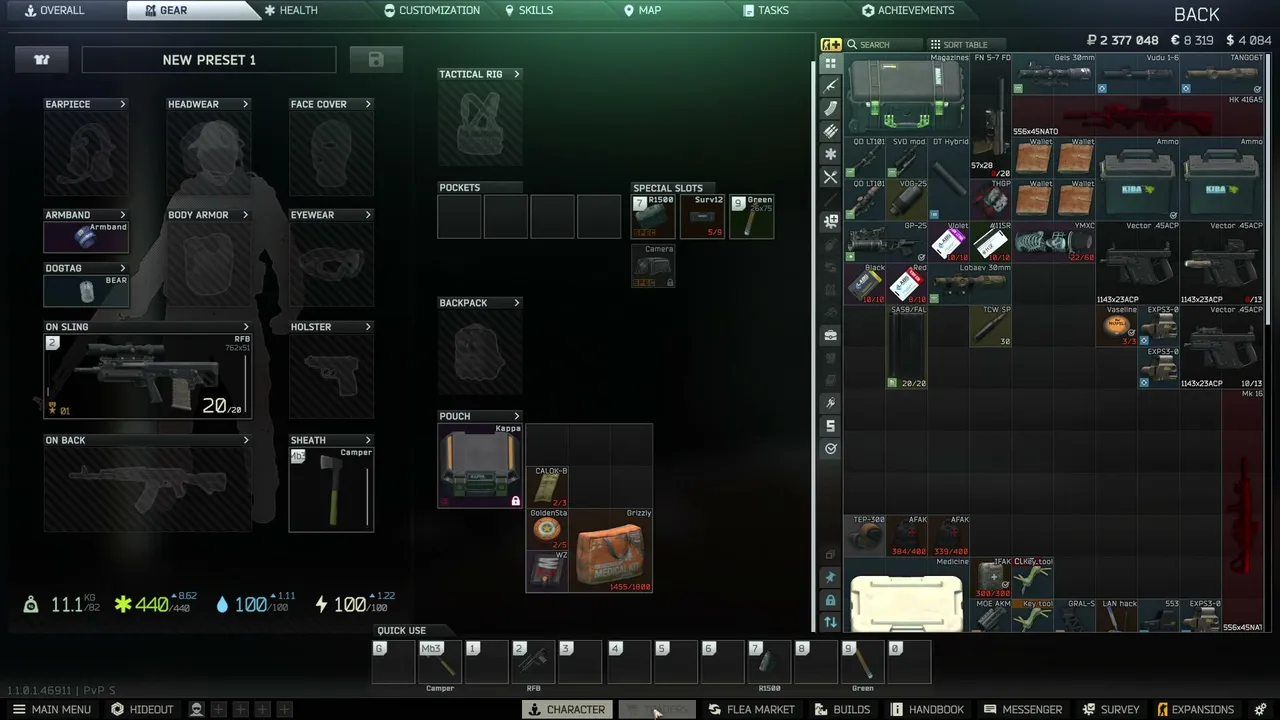Filter stash by magazines icon

[x=830, y=109]
